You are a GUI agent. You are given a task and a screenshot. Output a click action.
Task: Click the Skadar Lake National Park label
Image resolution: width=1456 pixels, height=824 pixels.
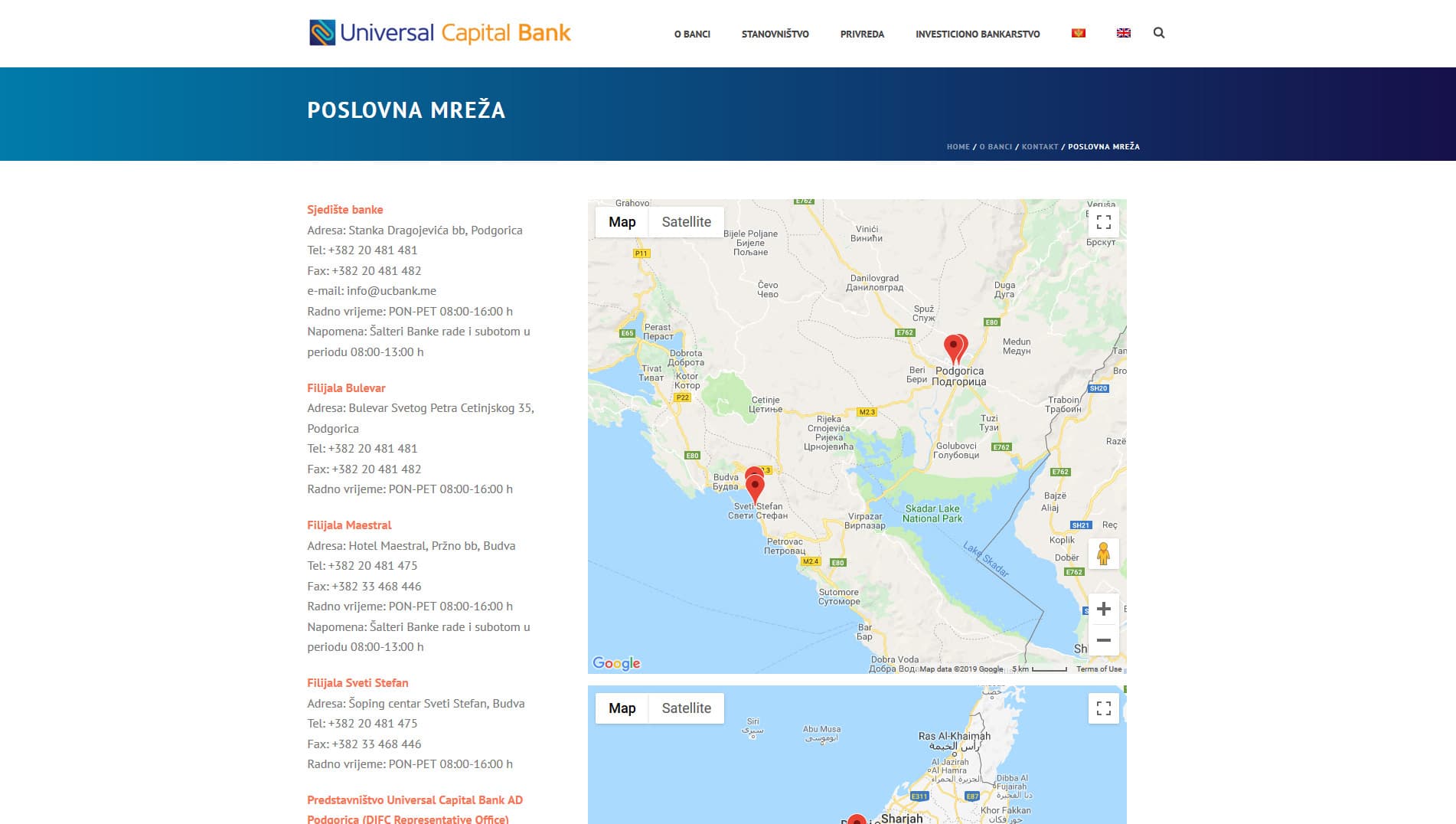coord(932,514)
